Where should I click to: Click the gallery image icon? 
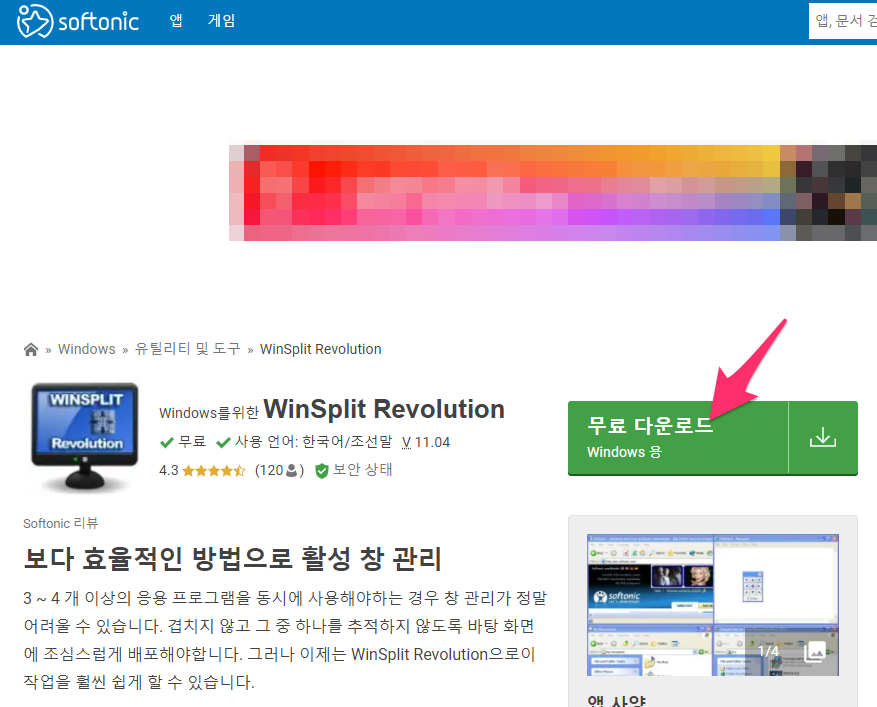click(815, 651)
